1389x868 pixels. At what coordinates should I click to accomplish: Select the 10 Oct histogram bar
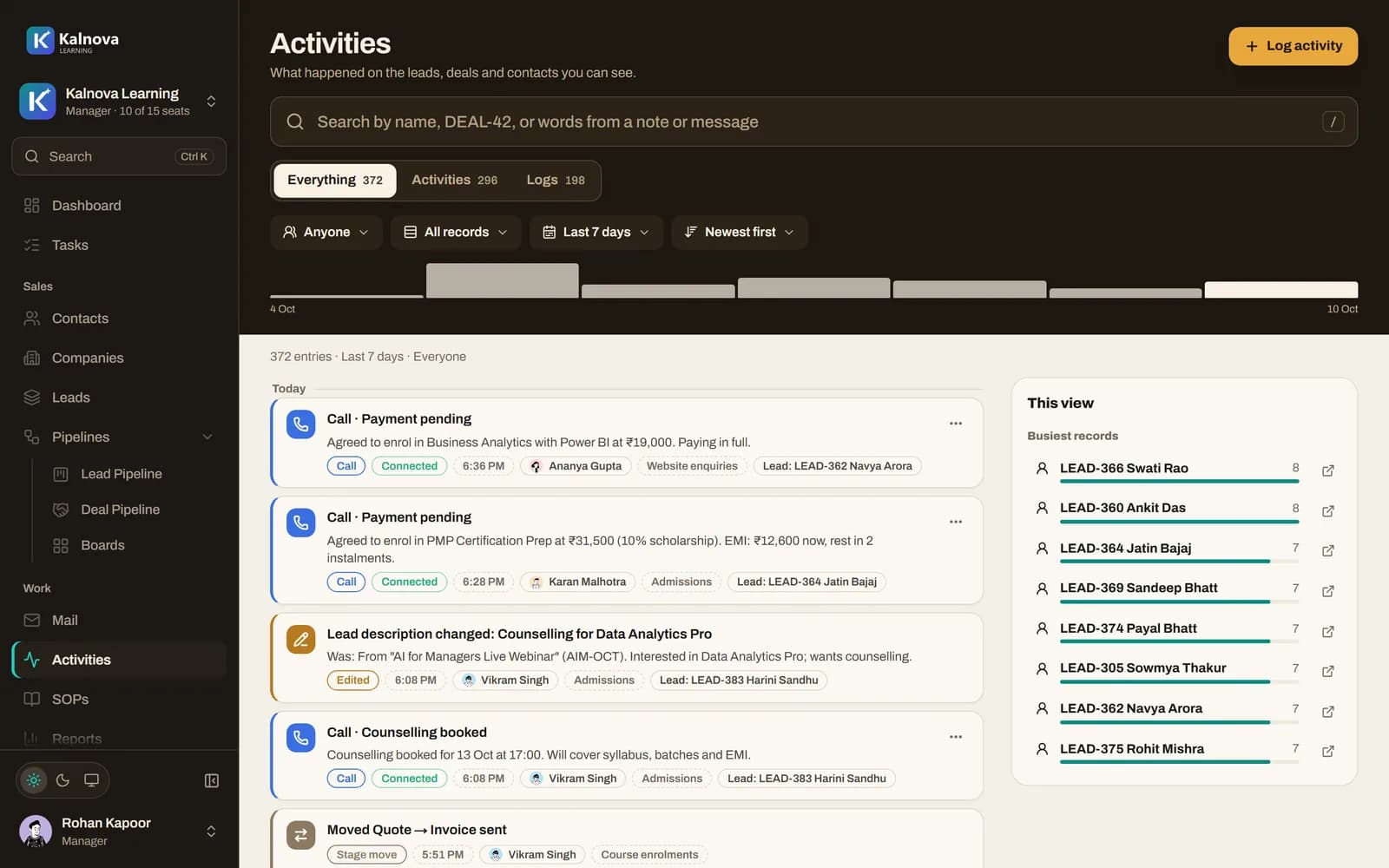[x=1281, y=290]
